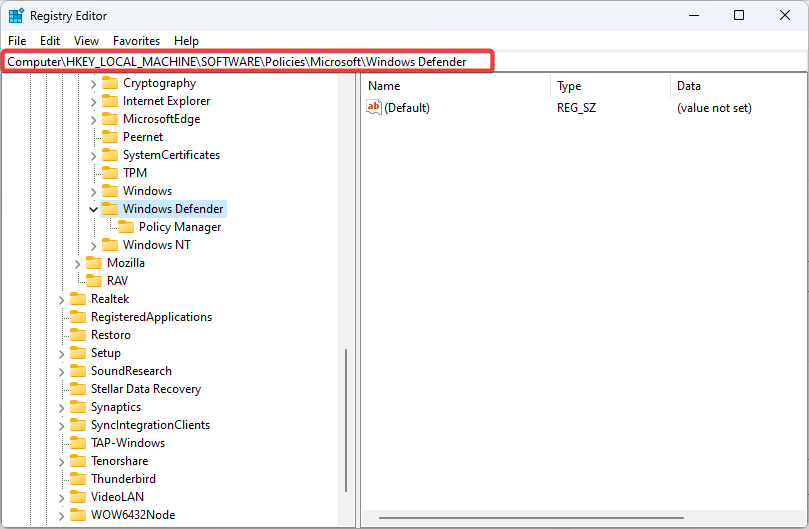
Task: Select the Internet Explorer folder icon
Action: pyautogui.click(x=110, y=101)
